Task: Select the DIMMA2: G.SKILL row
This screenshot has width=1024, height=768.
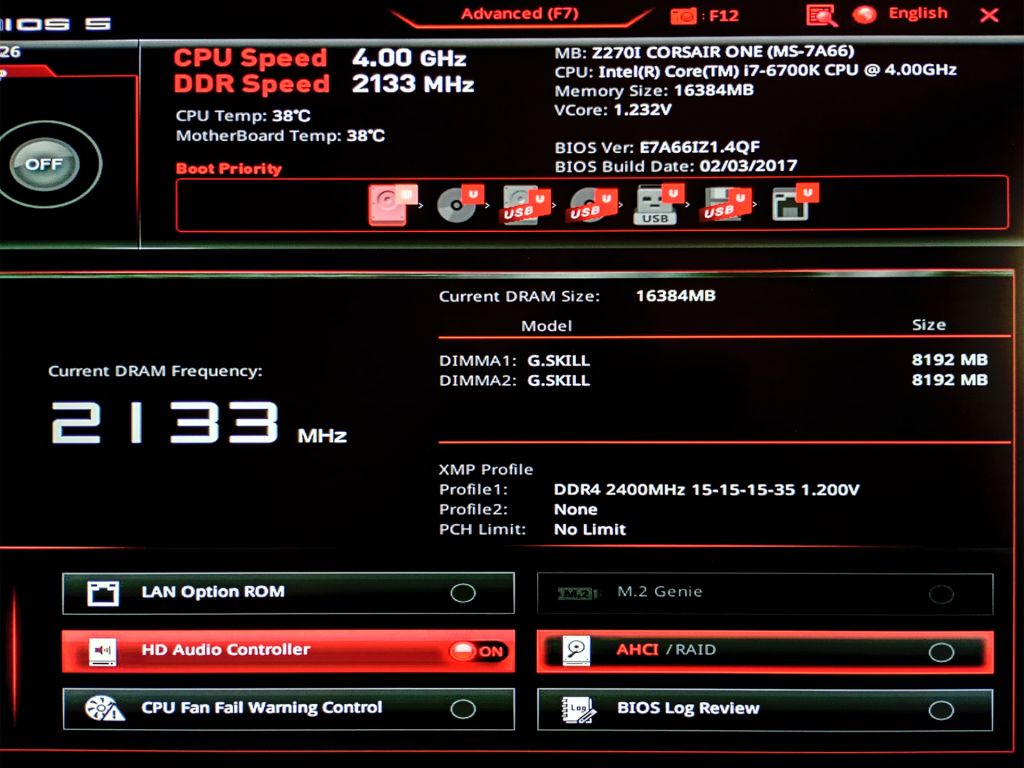Action: (713, 380)
